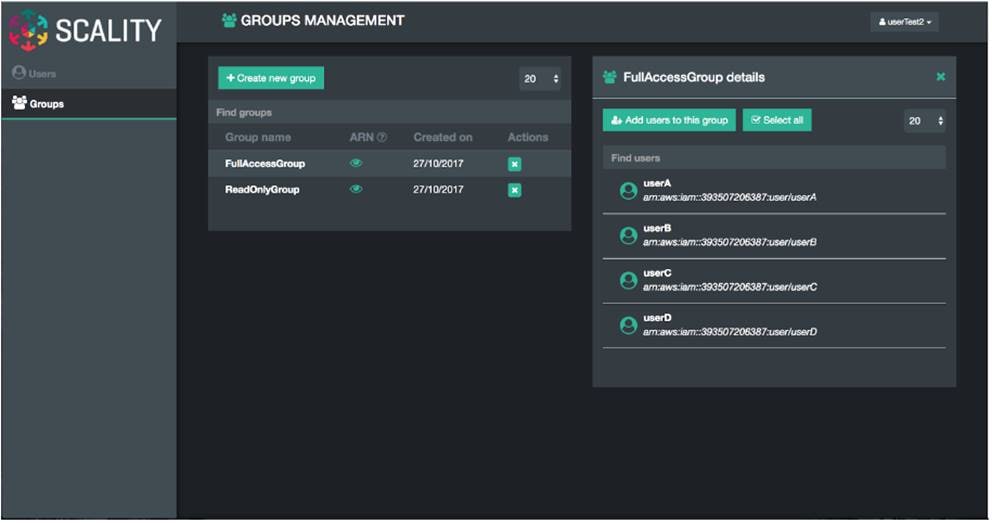
Task: Select ReadOnlyGroup row name
Action: (x=262, y=189)
